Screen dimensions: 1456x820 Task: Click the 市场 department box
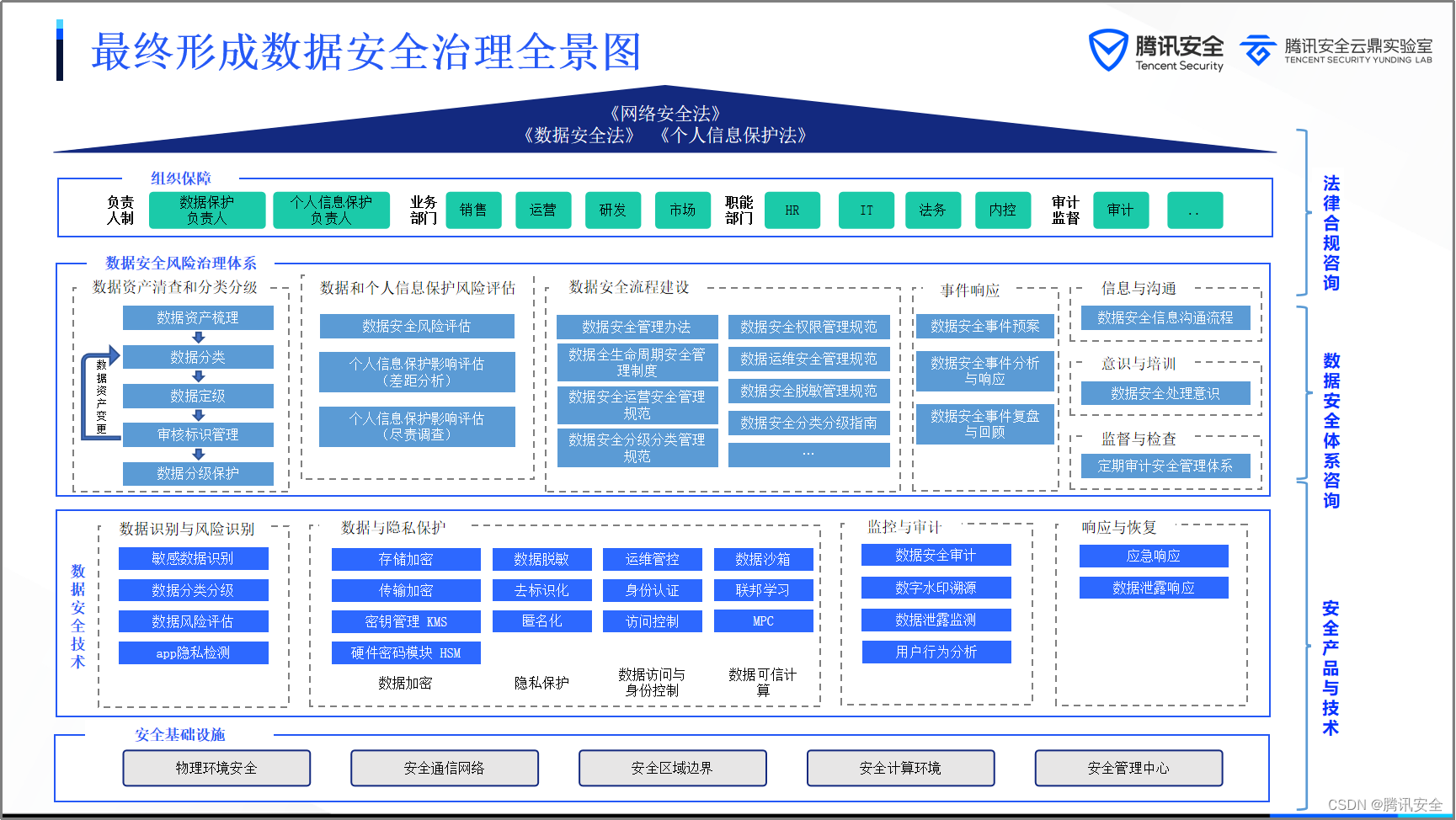coord(683,210)
